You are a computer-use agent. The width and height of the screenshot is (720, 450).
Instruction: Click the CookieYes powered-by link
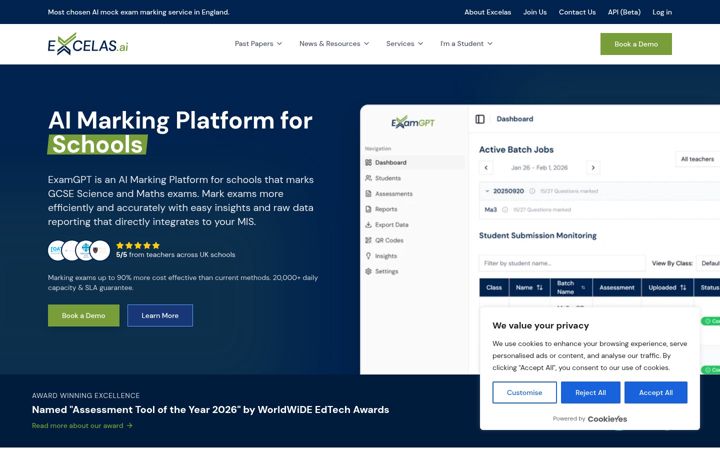coord(607,419)
